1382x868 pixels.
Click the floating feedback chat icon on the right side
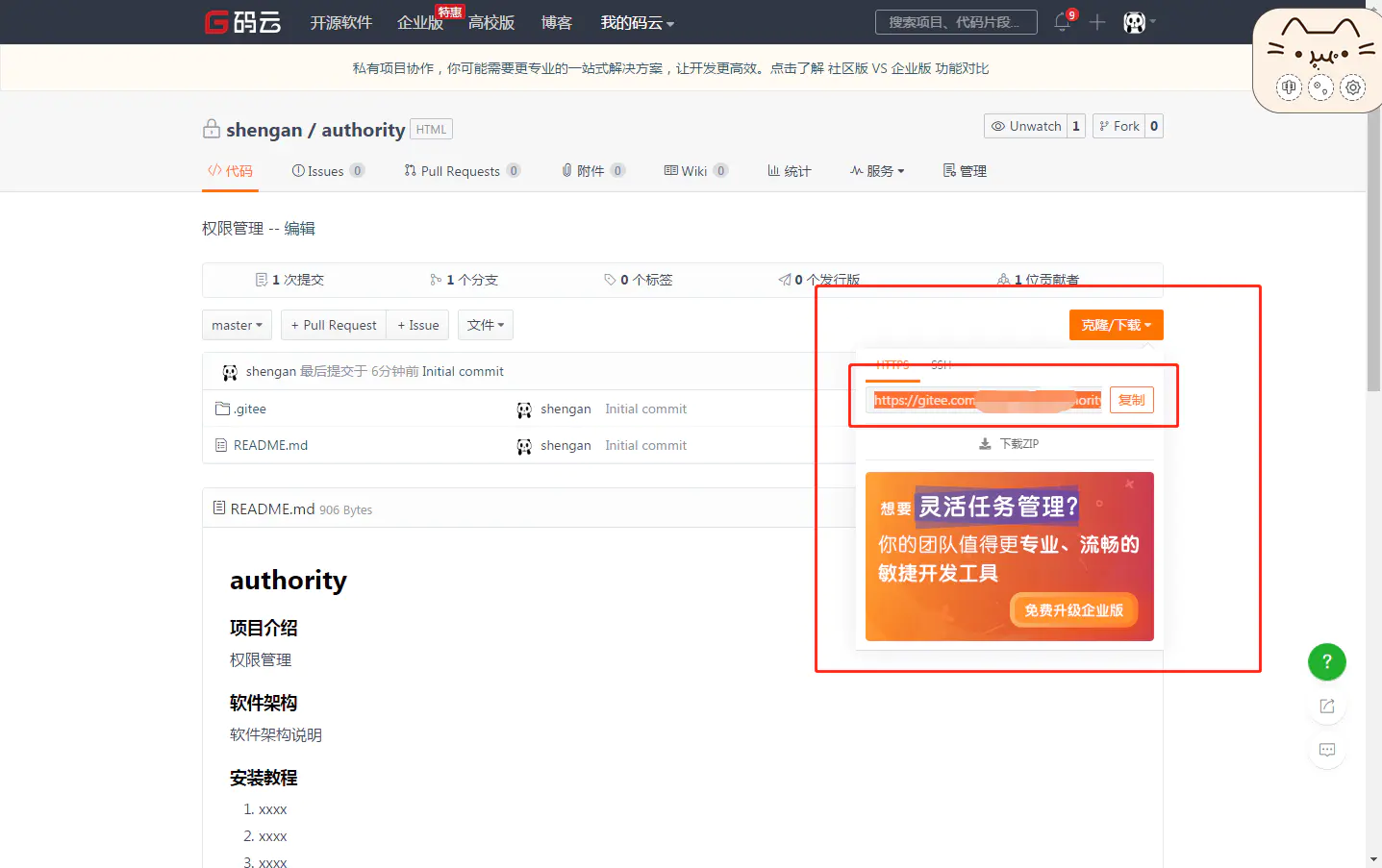(1327, 750)
